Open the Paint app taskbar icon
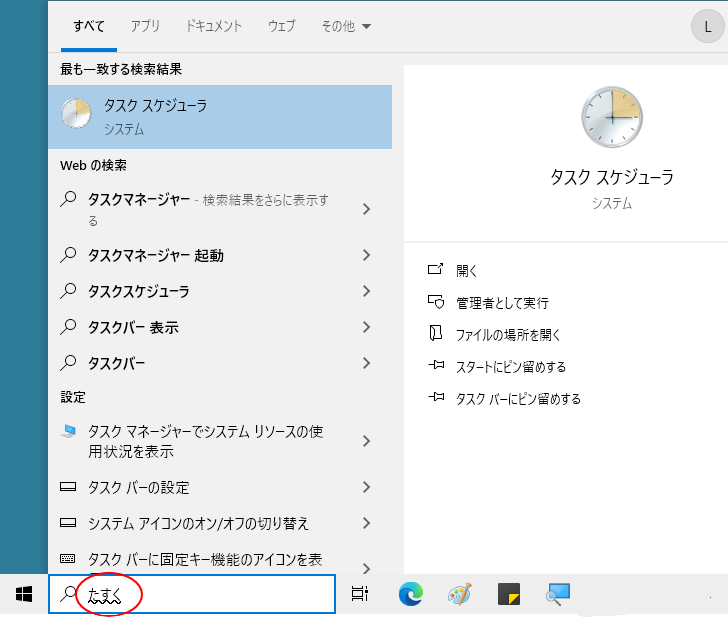 click(x=459, y=594)
